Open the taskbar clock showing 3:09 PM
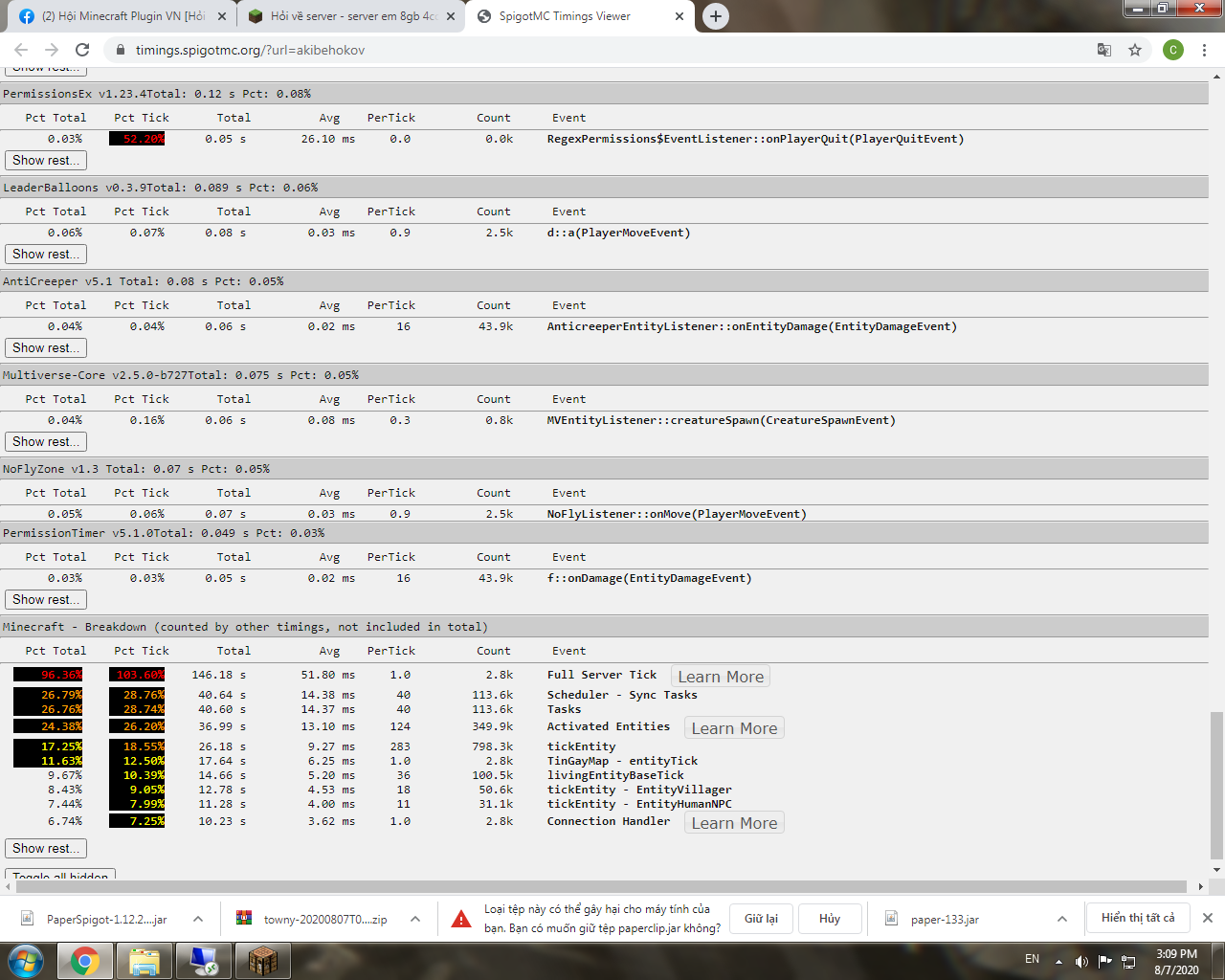 pos(1176,962)
